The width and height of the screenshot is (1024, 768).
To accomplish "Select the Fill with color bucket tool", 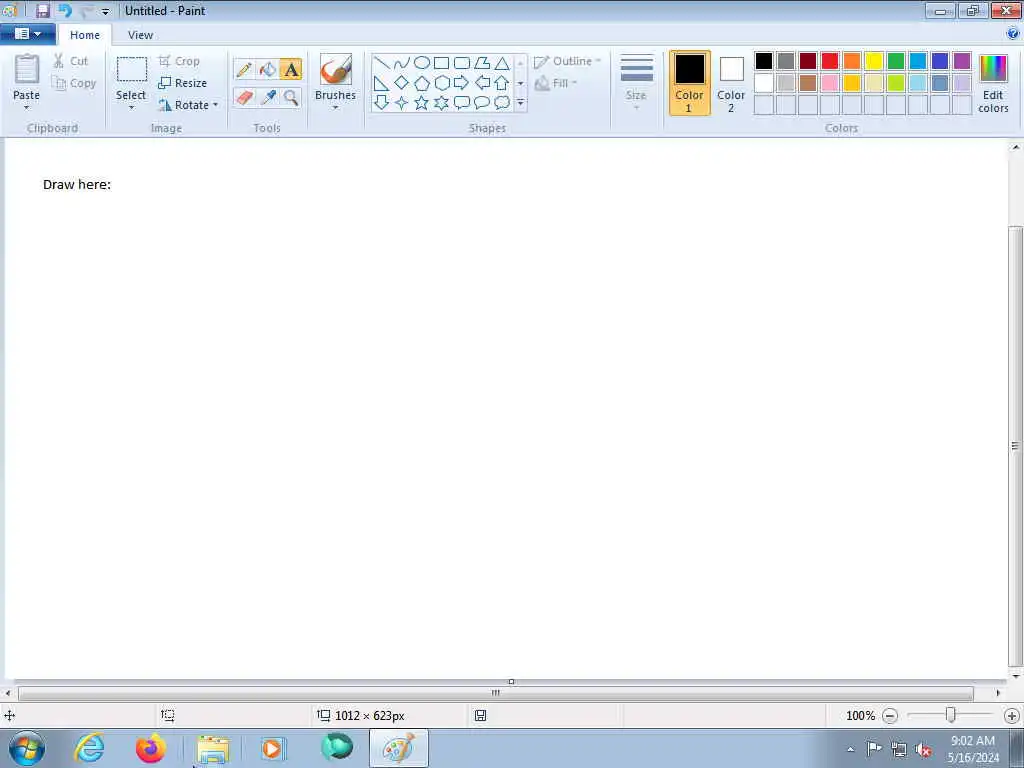I will click(x=268, y=69).
